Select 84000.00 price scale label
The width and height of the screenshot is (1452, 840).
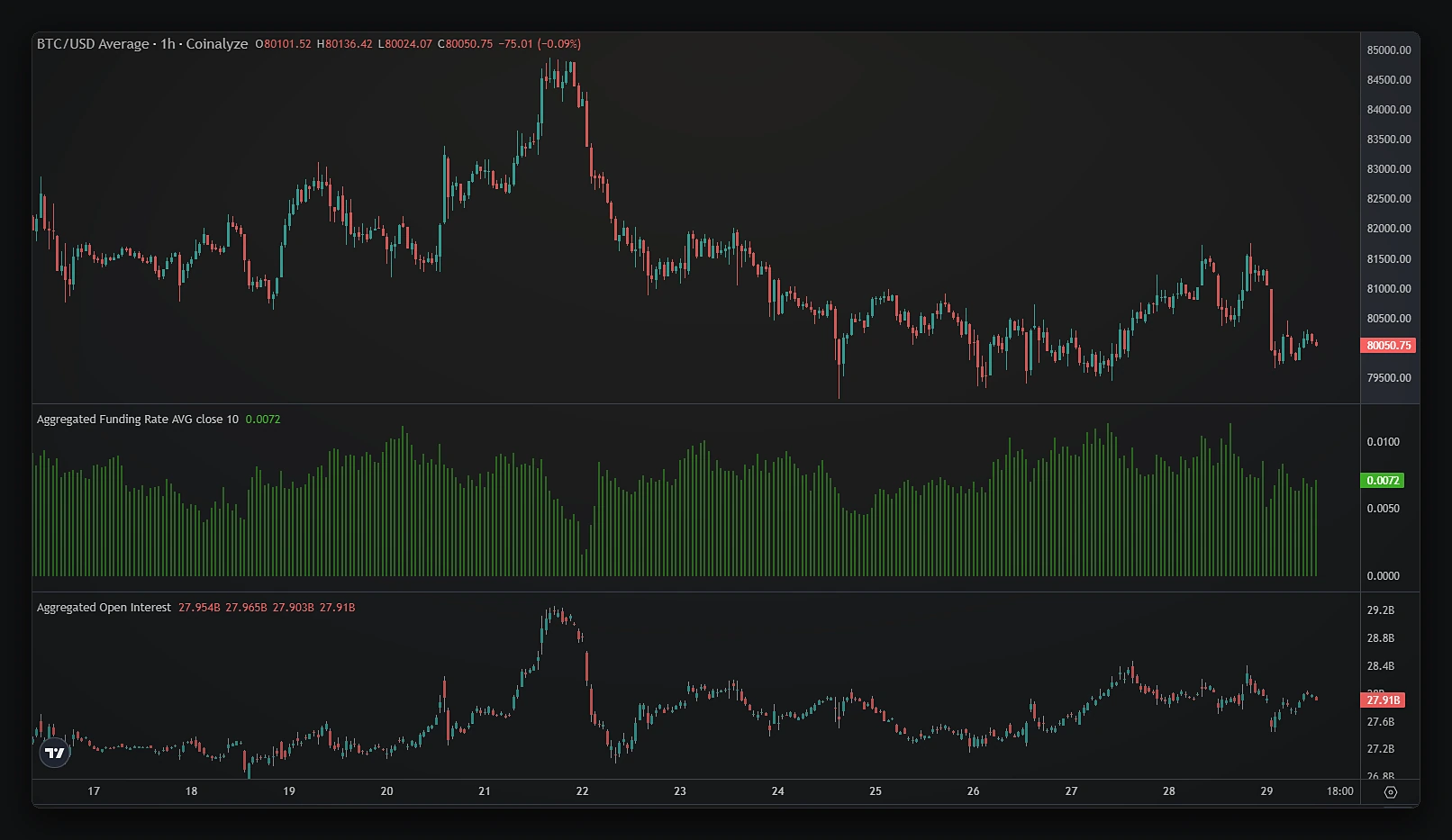[x=1389, y=110]
